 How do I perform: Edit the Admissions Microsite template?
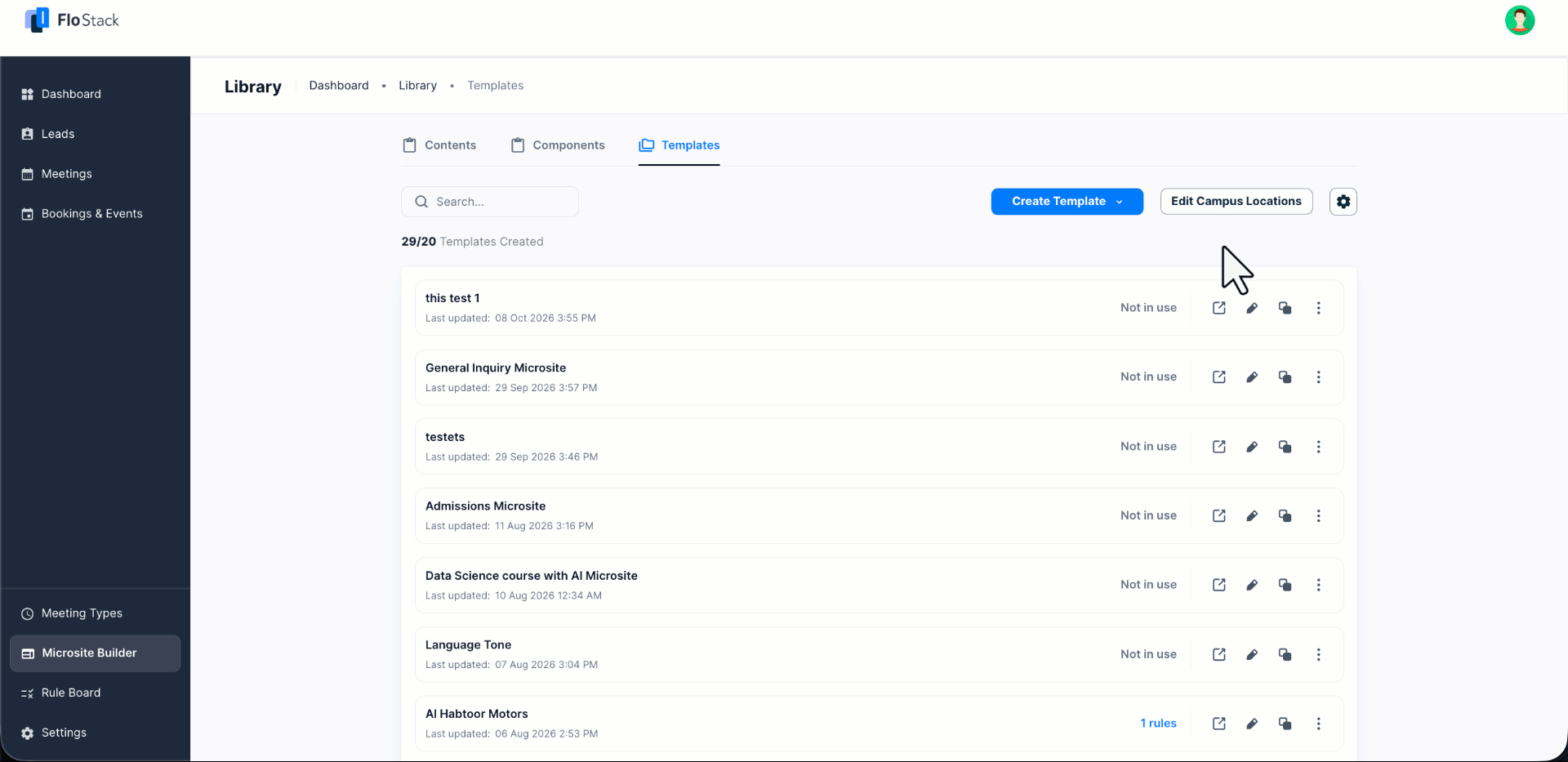1252,515
